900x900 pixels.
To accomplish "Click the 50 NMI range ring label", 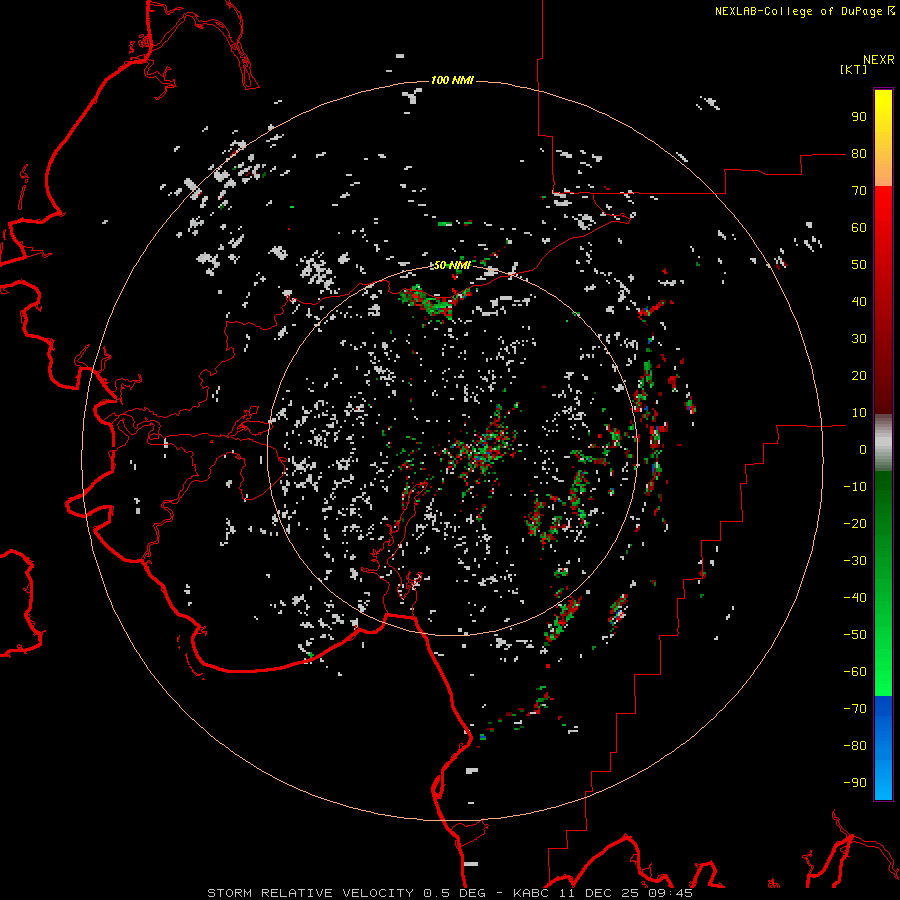I will [x=452, y=265].
